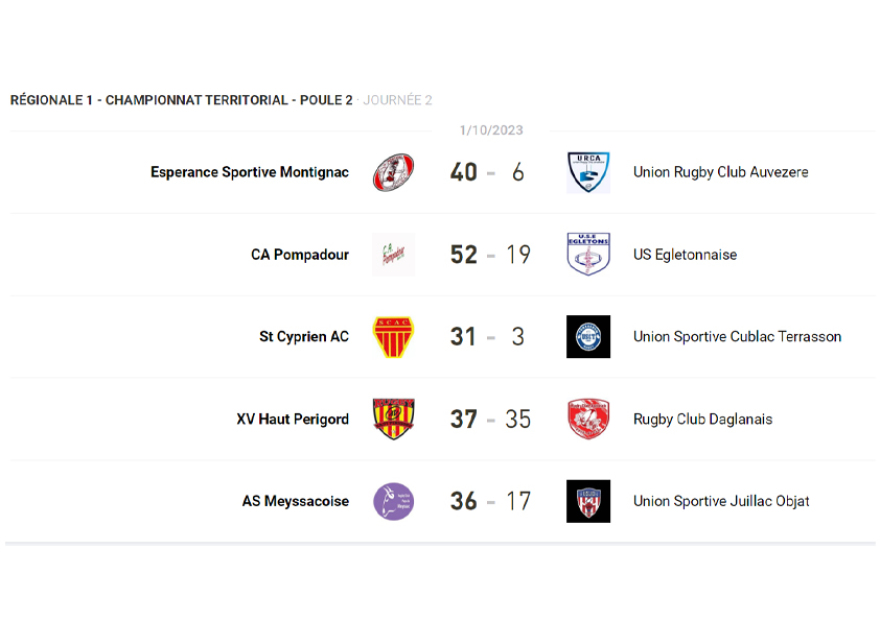Open the 37 - 35 match score

point(490,419)
